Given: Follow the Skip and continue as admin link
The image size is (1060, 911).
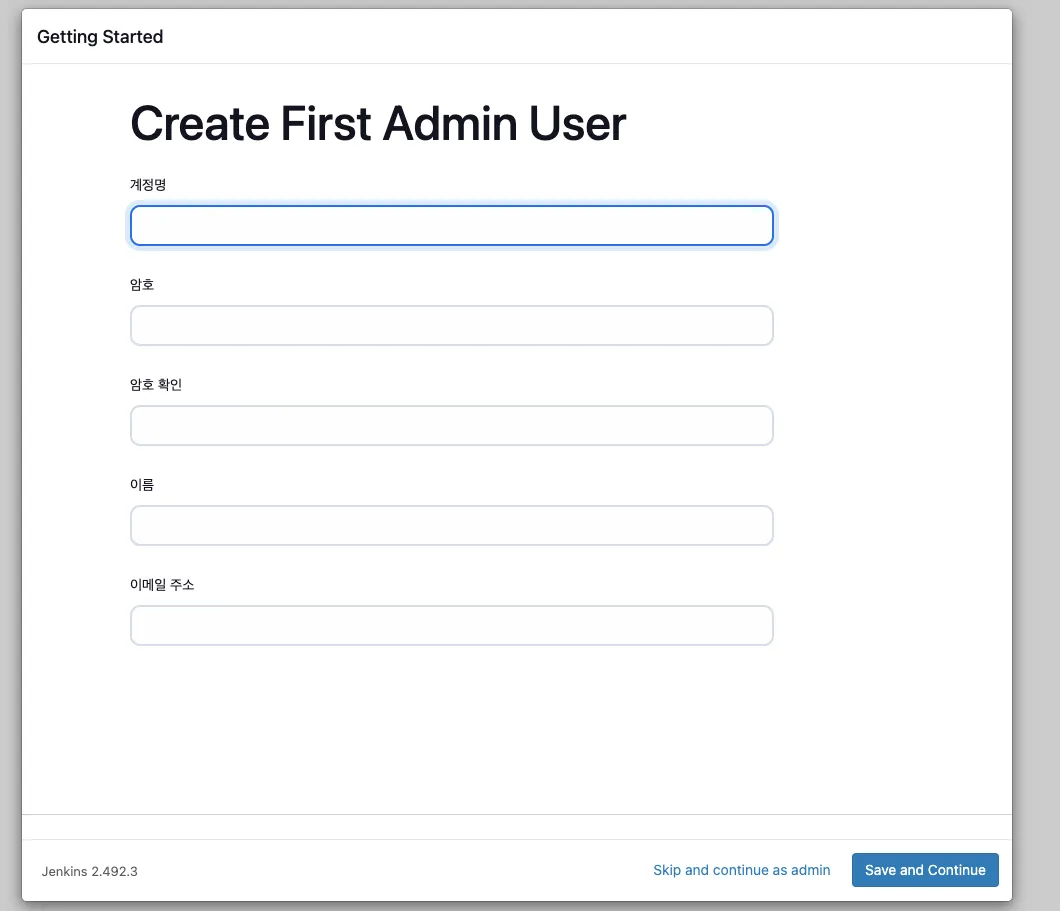Looking at the screenshot, I should (x=742, y=870).
